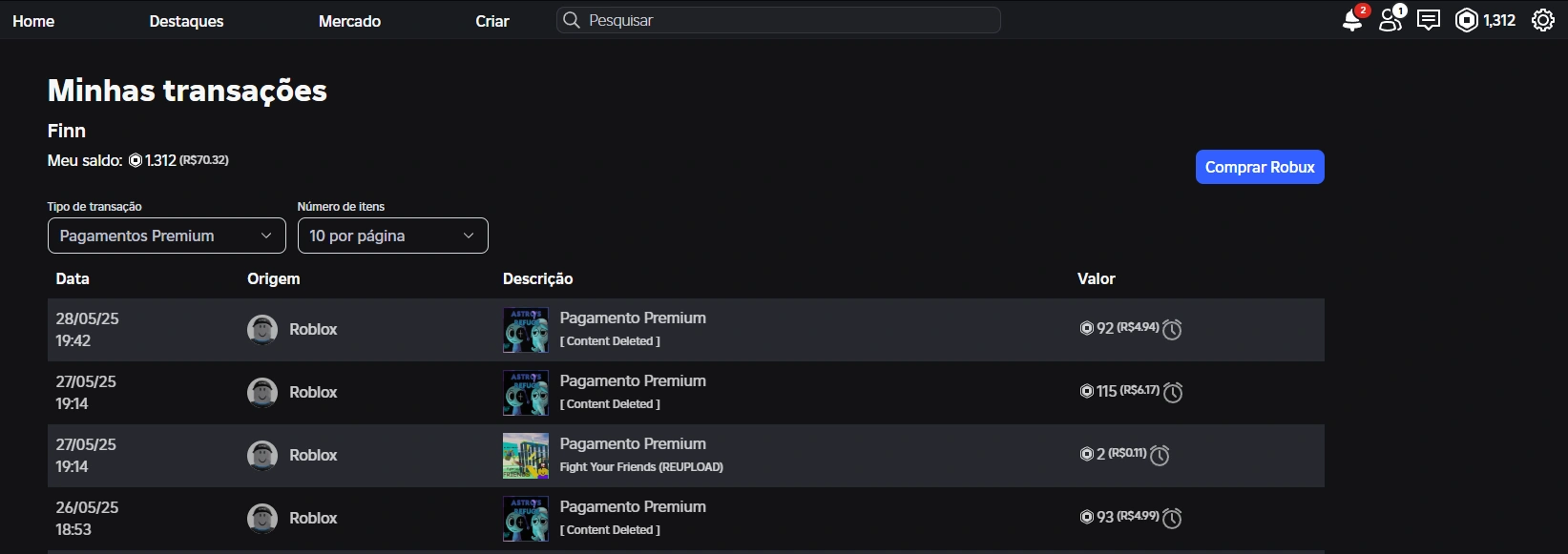Click the pending clock icon beside 92 Robux
The height and width of the screenshot is (554, 1568).
coord(1173,329)
